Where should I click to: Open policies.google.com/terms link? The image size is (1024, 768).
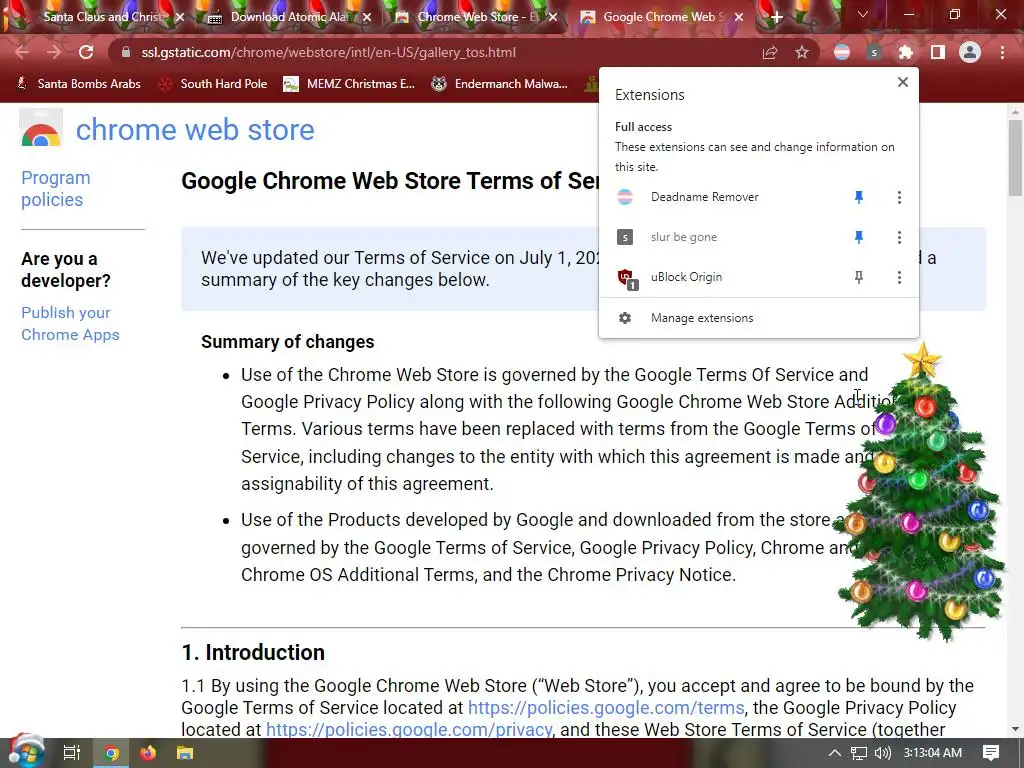coord(606,707)
